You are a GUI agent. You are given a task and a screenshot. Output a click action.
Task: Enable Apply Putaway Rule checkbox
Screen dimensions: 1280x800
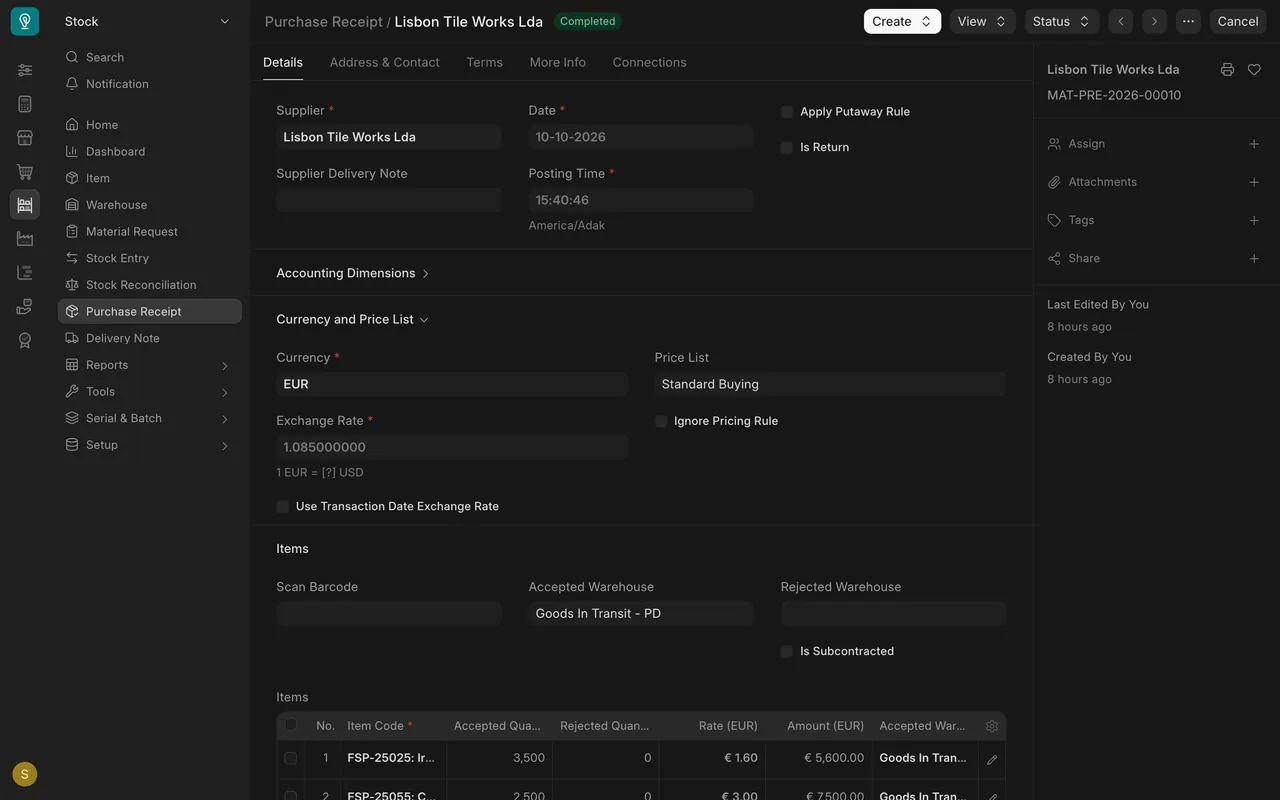[x=787, y=112]
